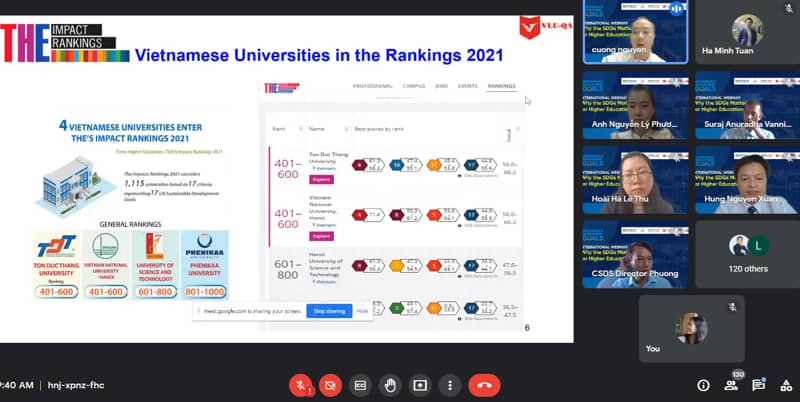Hide the screen sharing notification bar
The height and width of the screenshot is (402, 800).
point(363,311)
